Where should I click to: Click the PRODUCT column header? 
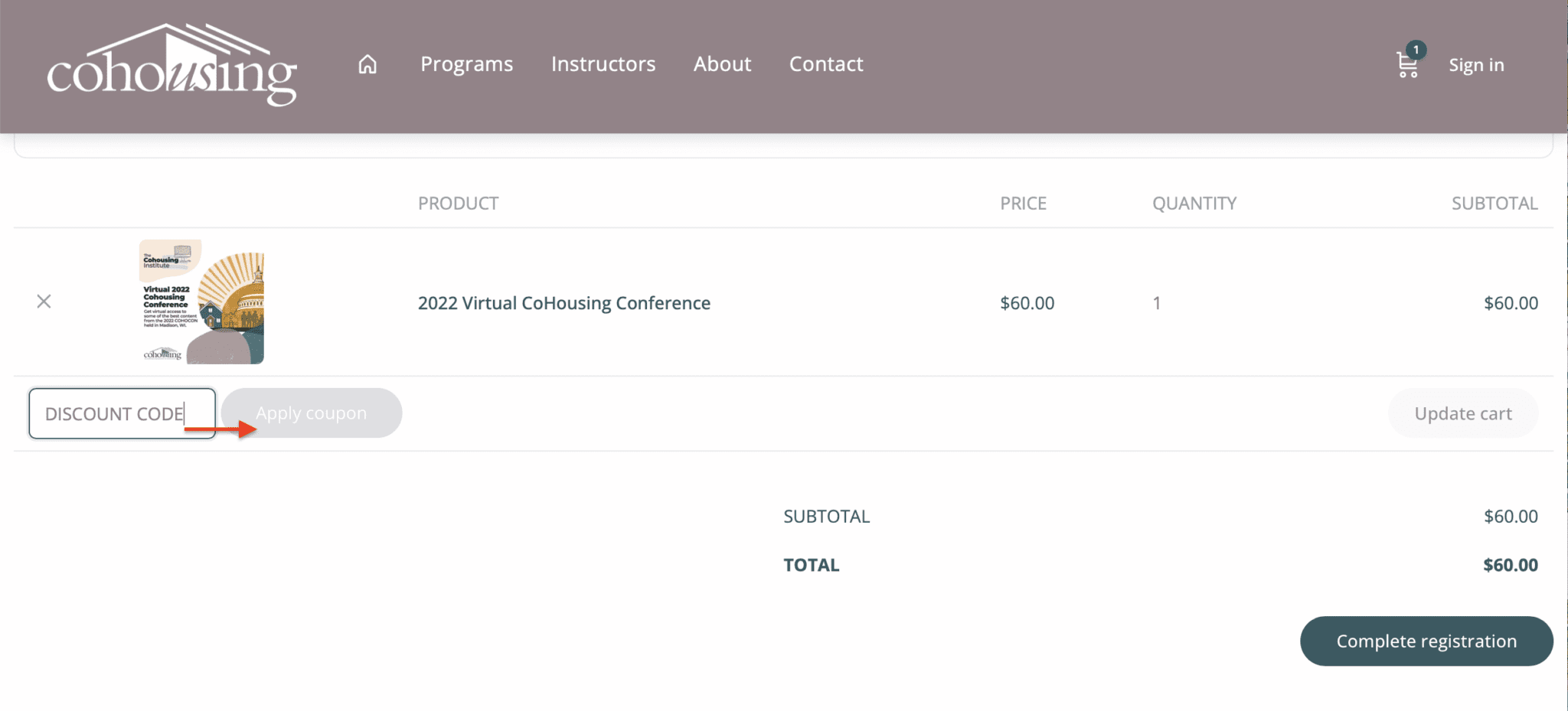tap(458, 204)
